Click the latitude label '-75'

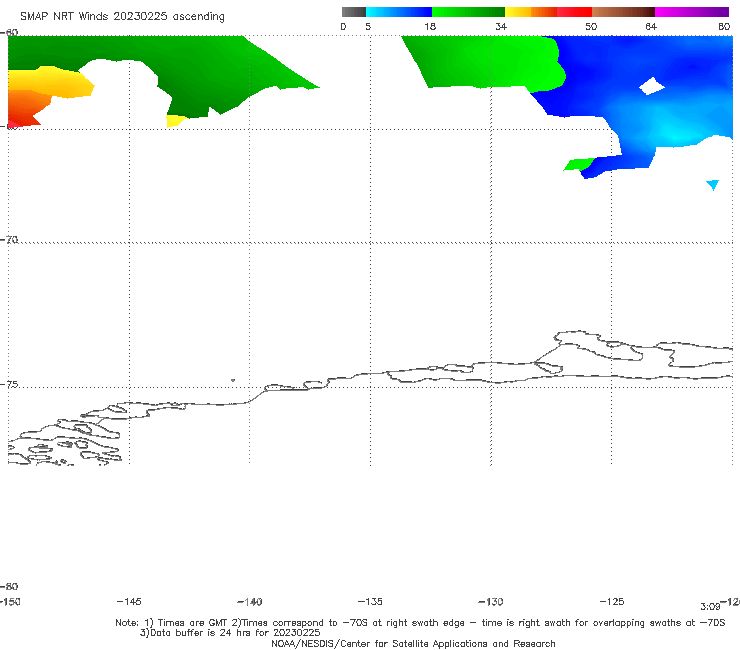click(8, 384)
